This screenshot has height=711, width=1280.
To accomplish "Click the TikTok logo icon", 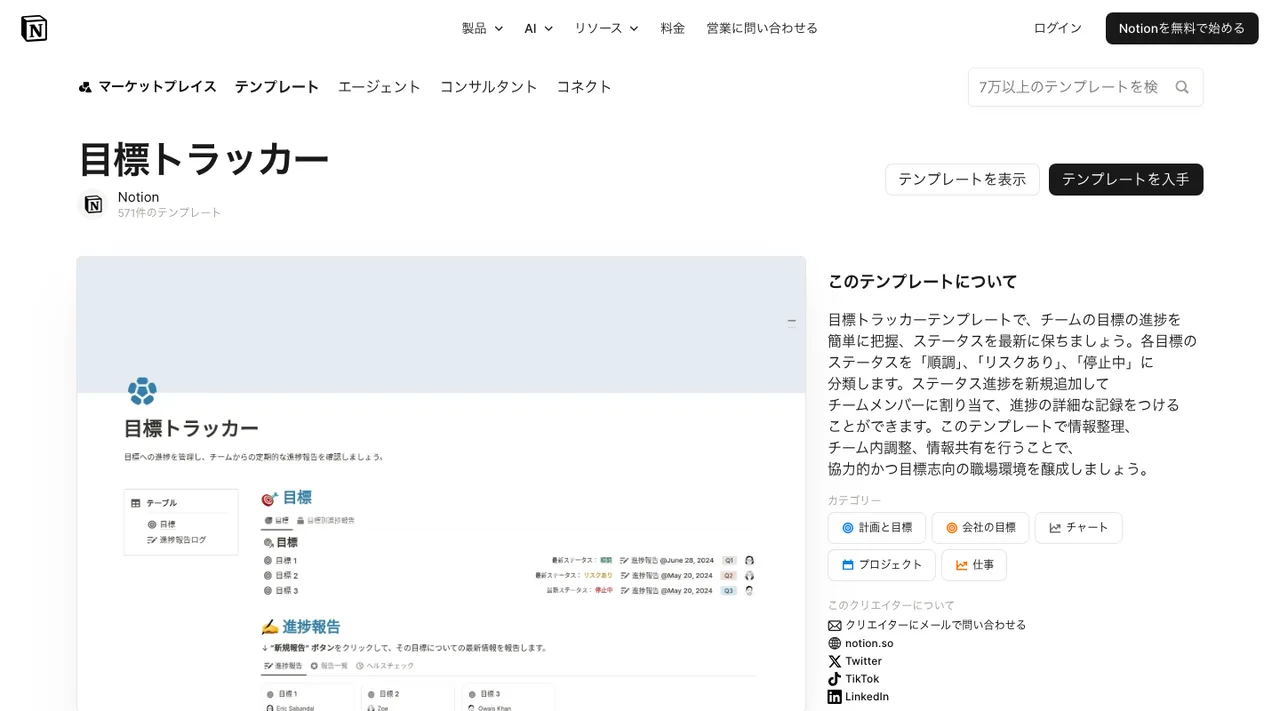I will point(835,679).
